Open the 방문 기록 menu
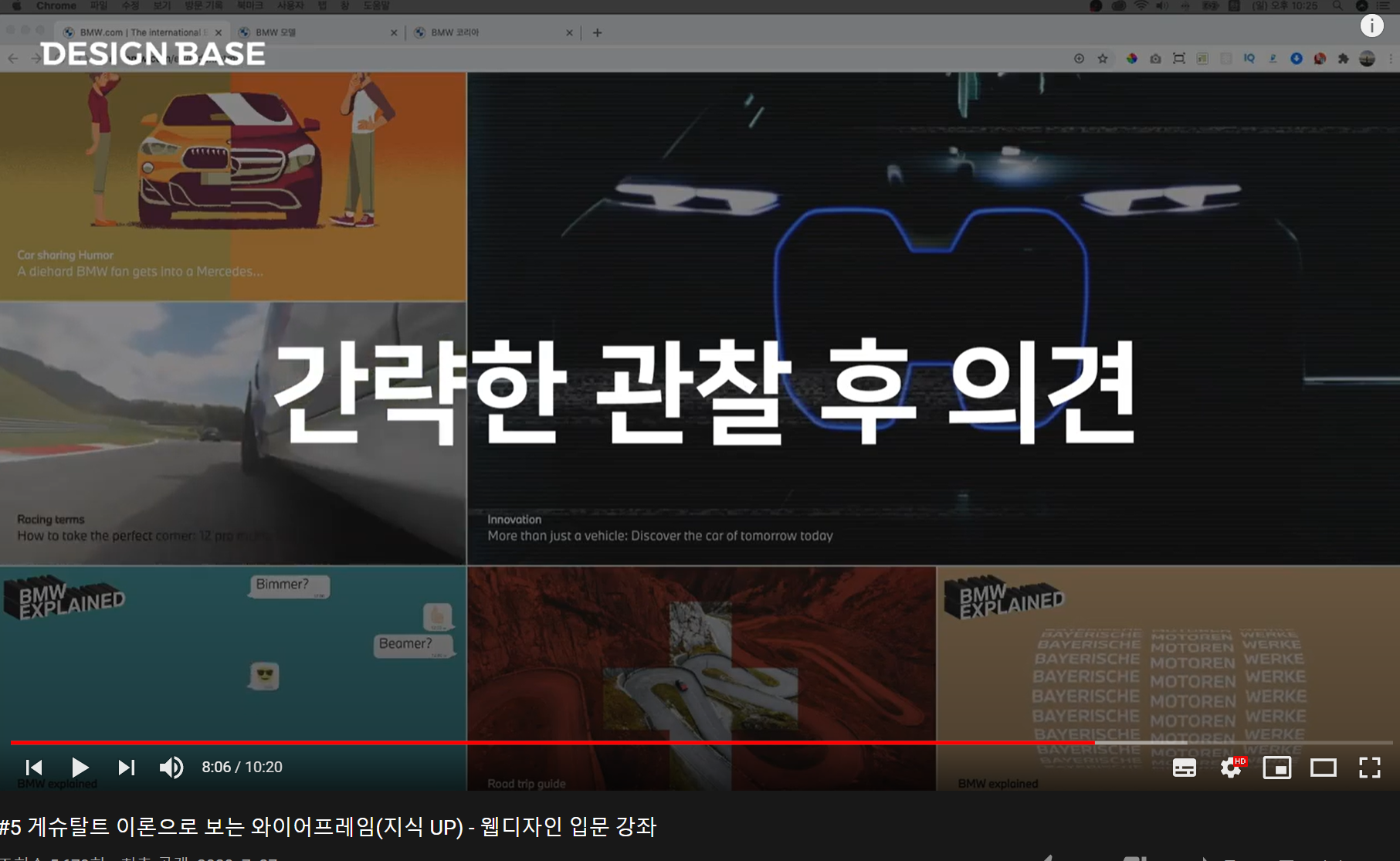 click(x=203, y=5)
